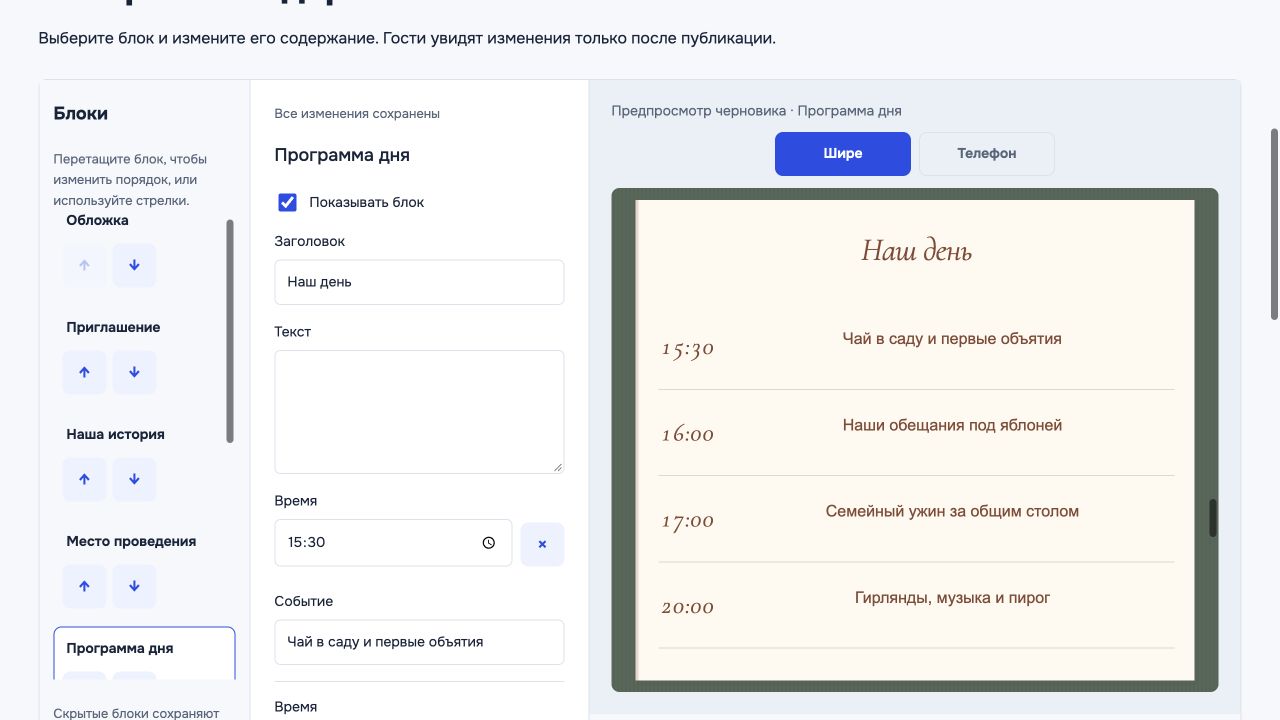Click the 15:30 time in preview
The height and width of the screenshot is (720, 1280).
coord(688,349)
